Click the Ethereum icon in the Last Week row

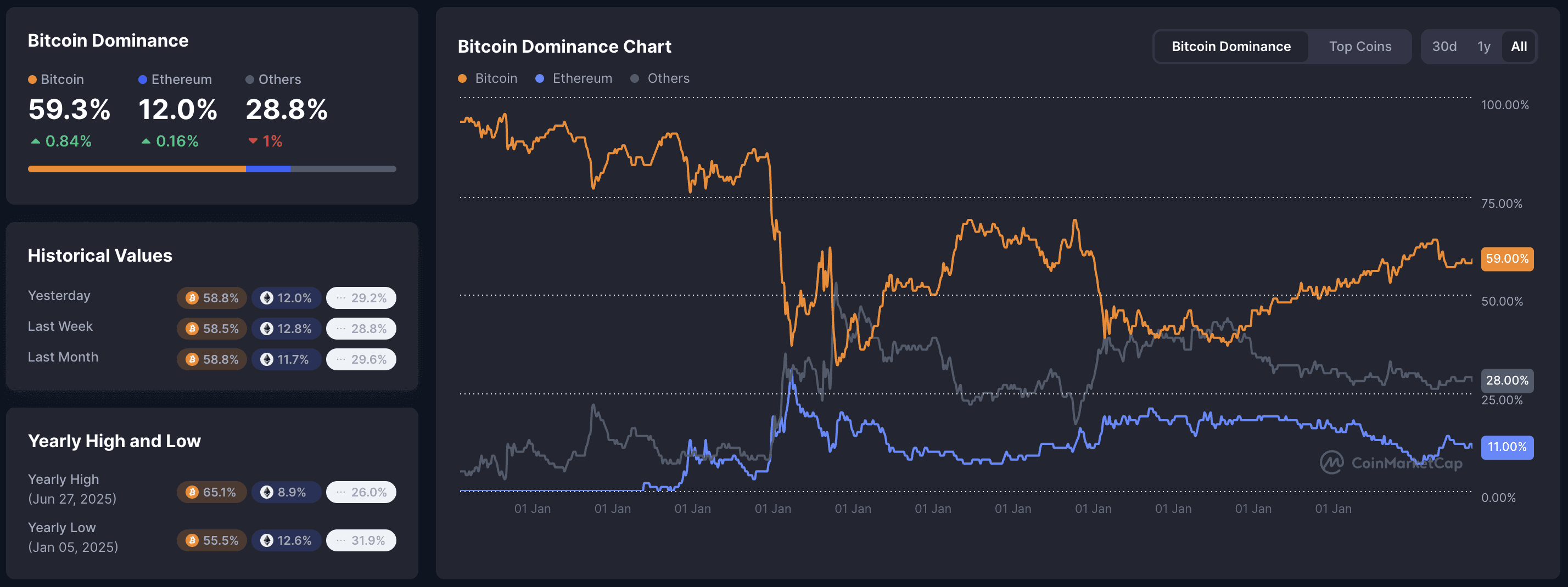(x=268, y=329)
